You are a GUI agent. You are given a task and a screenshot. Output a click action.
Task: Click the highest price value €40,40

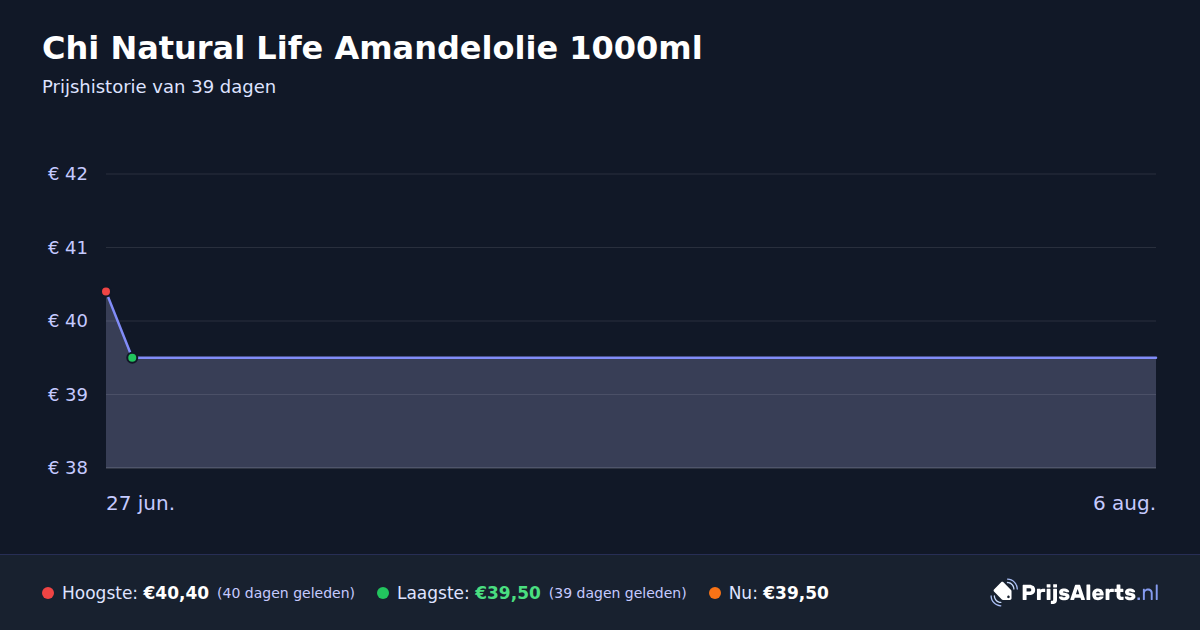(176, 593)
